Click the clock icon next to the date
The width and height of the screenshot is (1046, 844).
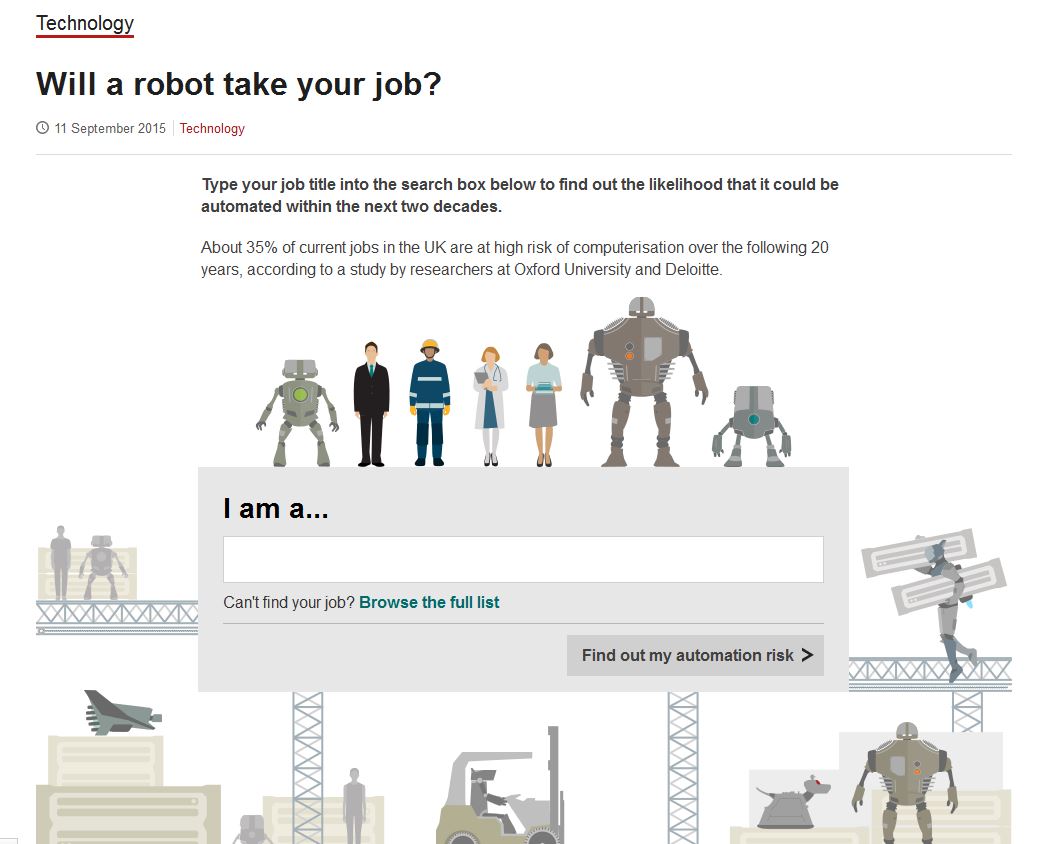pyautogui.click(x=42, y=128)
